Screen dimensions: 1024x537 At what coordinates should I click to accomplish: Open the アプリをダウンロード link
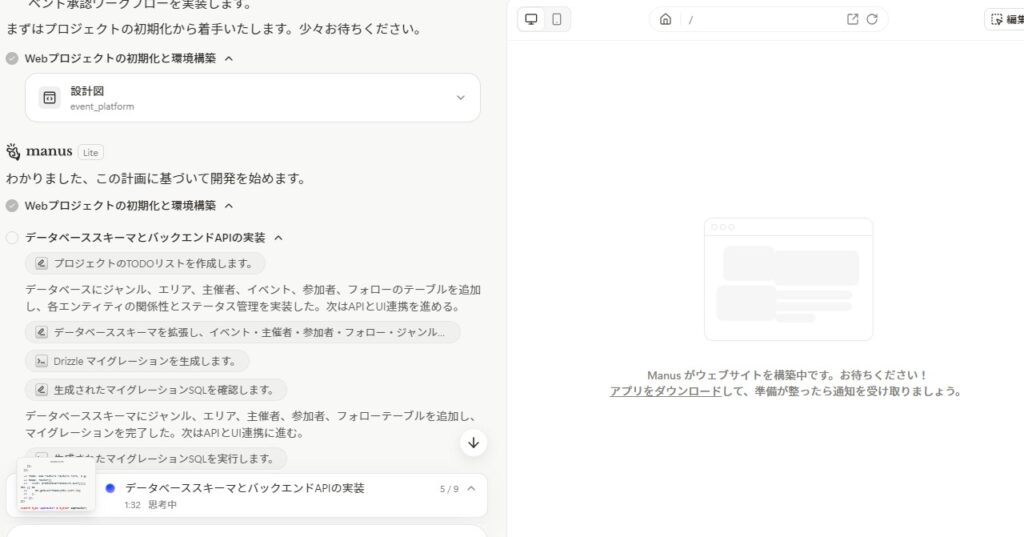[665, 391]
